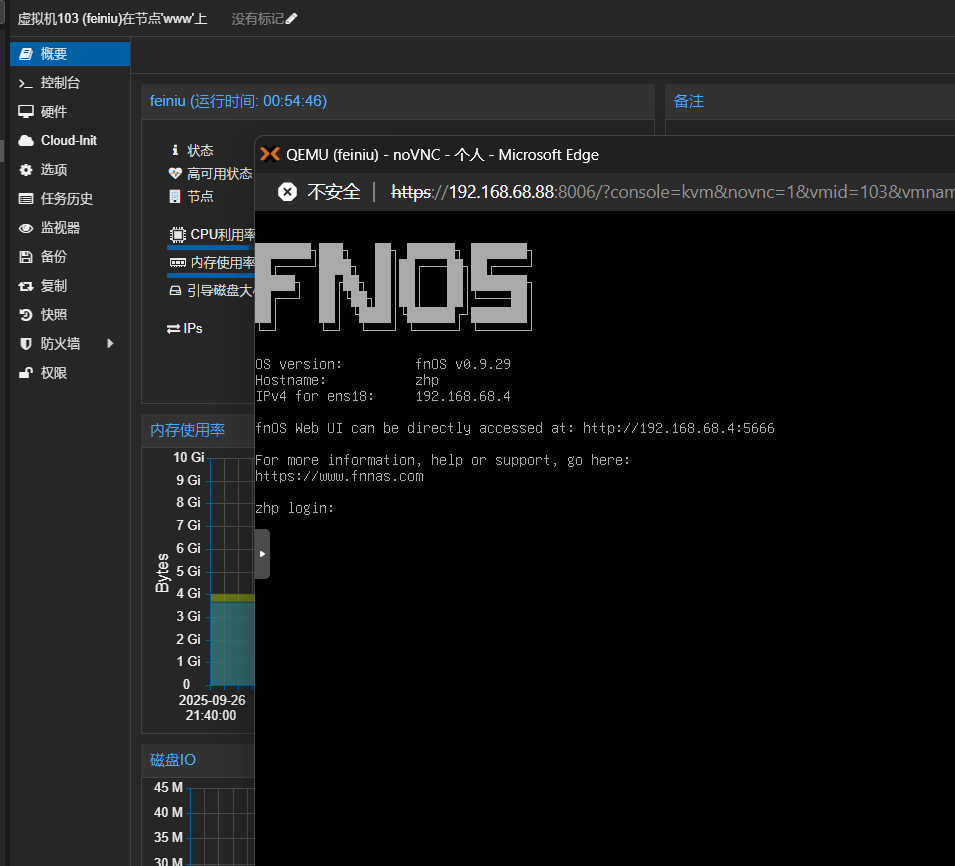
Task: Click the Hardware (硬件) monitor icon
Action: 26,112
